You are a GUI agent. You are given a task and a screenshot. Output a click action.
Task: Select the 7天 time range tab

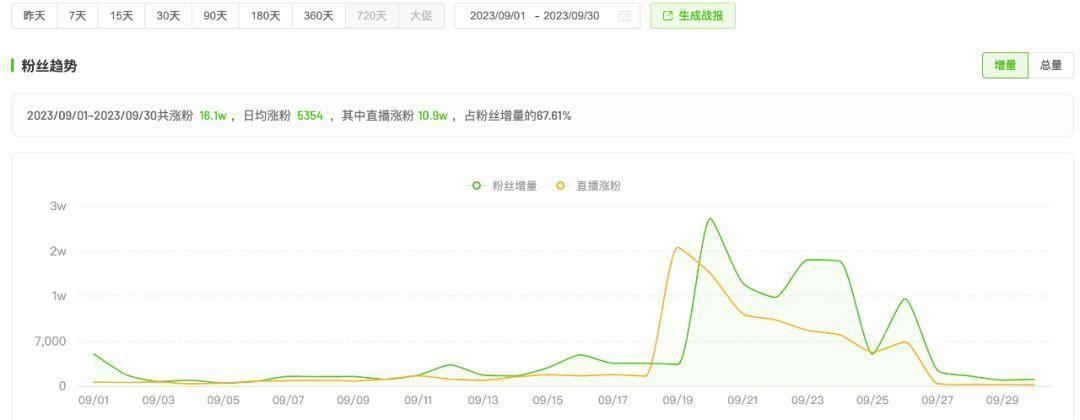pyautogui.click(x=77, y=16)
